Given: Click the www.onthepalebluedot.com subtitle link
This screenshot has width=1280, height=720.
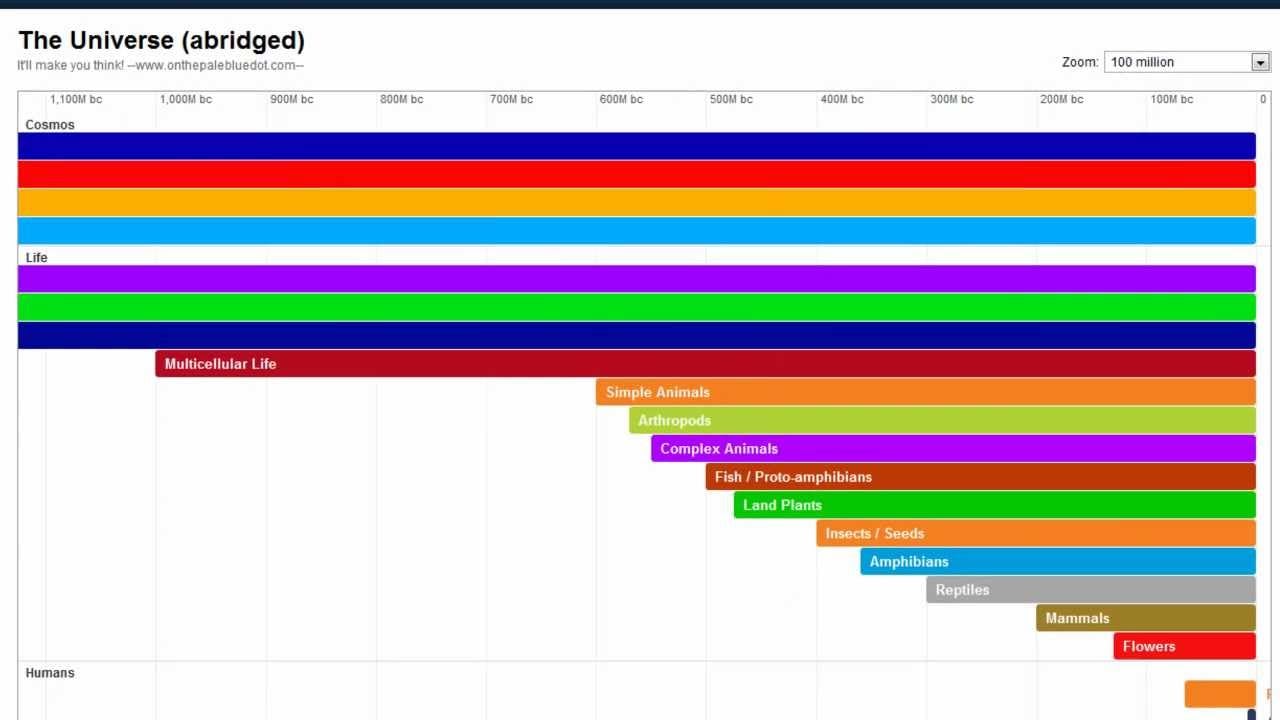Looking at the screenshot, I should pyautogui.click(x=215, y=66).
